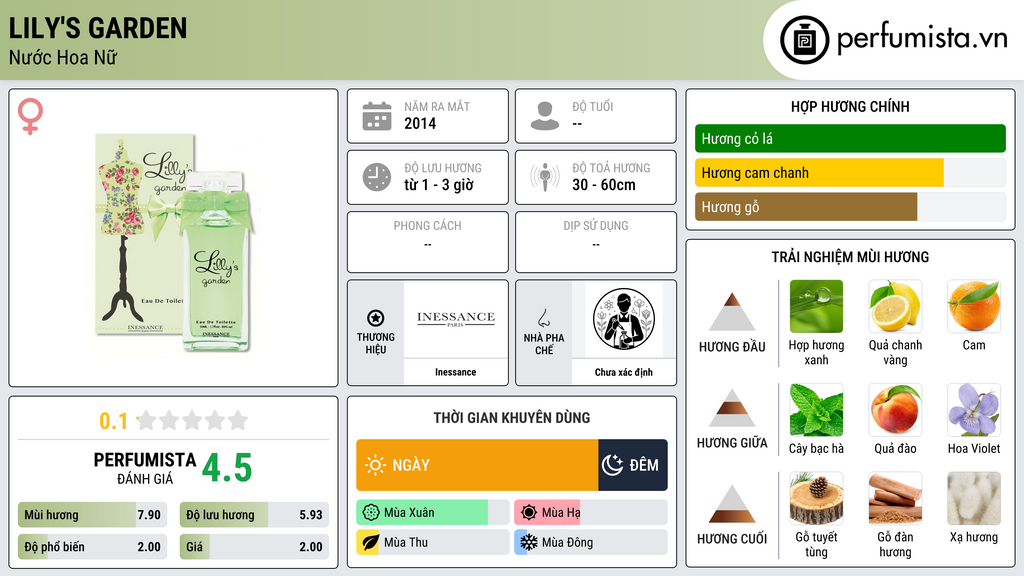Screen dimensions: 1024x576
Task: Click the Hương giữa pyramid icon
Action: tap(732, 408)
